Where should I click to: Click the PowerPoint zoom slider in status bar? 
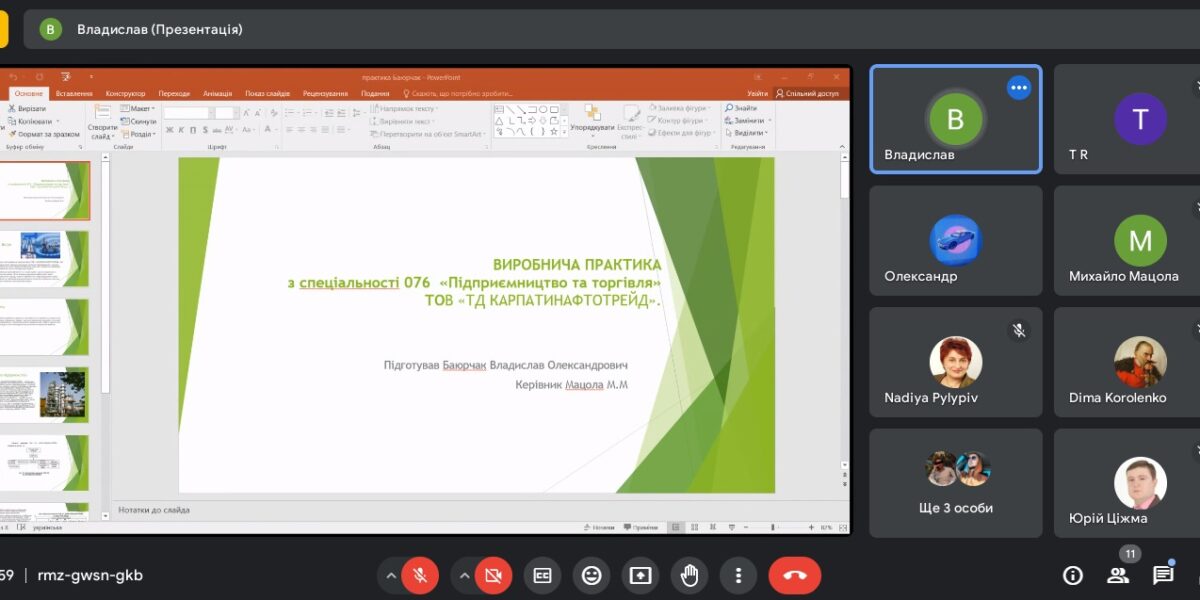[772, 527]
